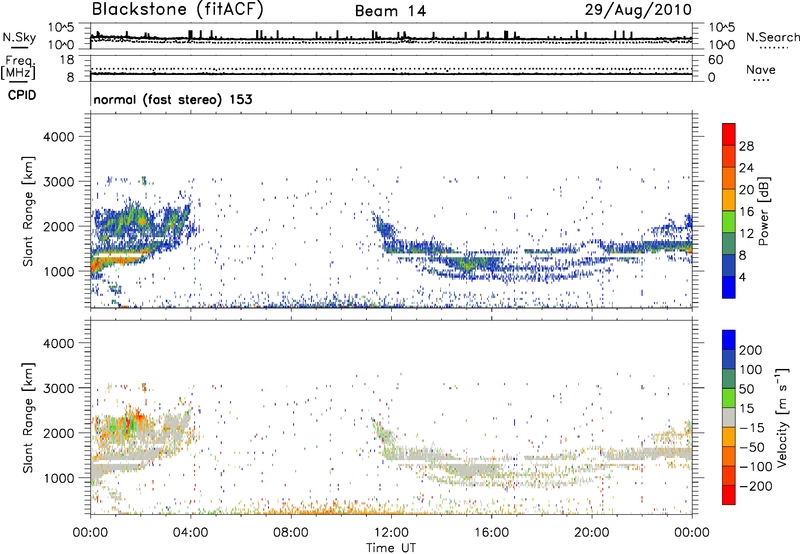
Task: Click the '04:00' time axis tick
Action: [x=191, y=533]
